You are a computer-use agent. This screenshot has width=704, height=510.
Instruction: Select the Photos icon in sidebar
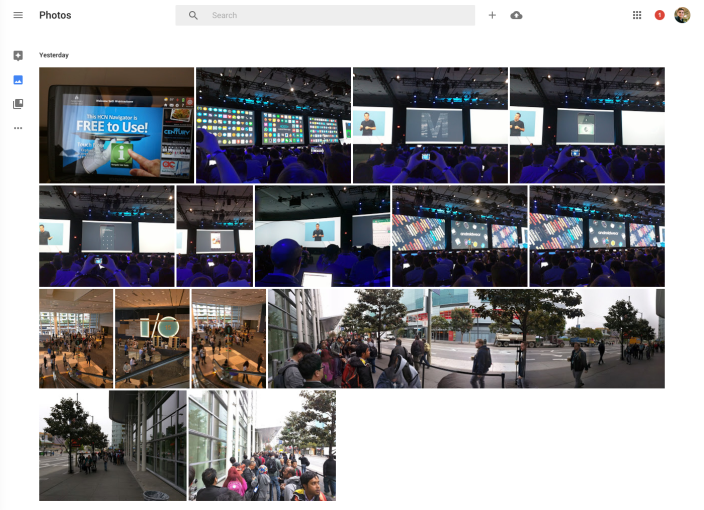click(18, 80)
